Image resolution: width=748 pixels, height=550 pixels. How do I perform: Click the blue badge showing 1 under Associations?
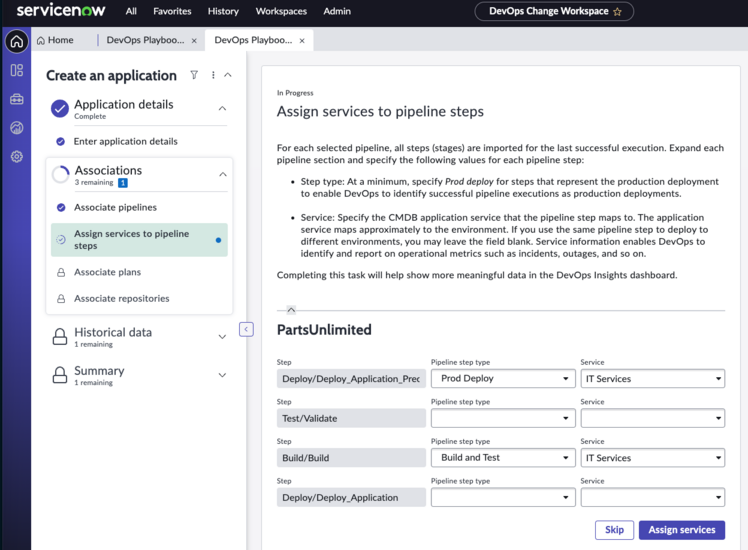coord(123,183)
